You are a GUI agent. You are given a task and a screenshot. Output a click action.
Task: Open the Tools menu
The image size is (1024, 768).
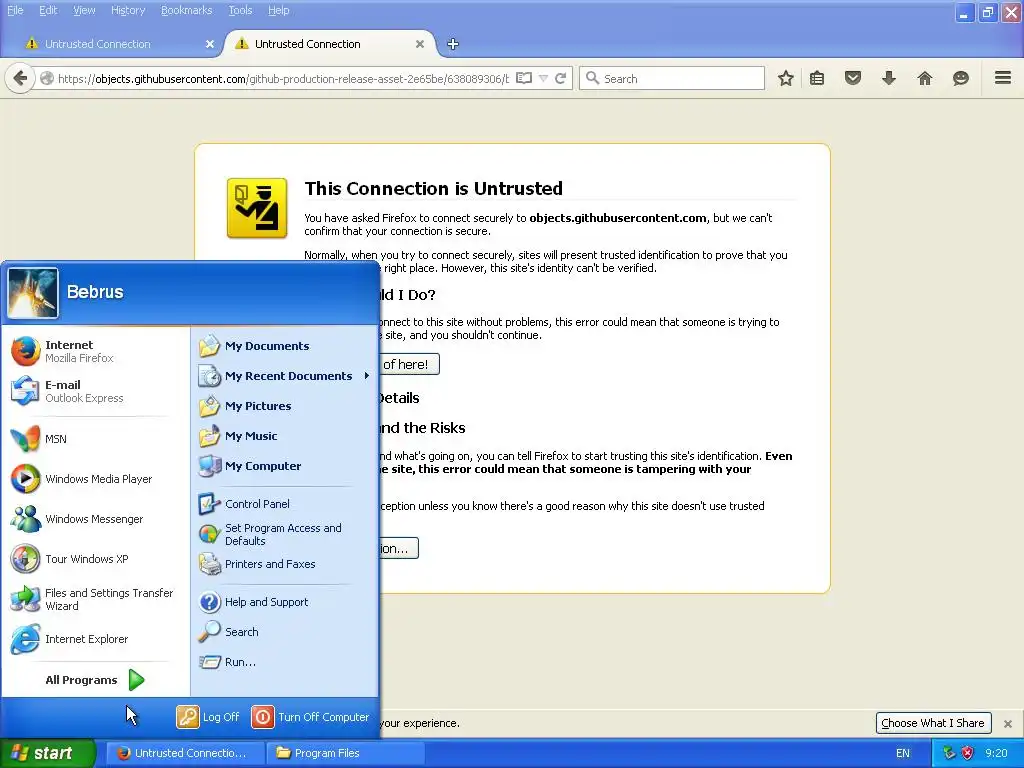click(x=240, y=10)
